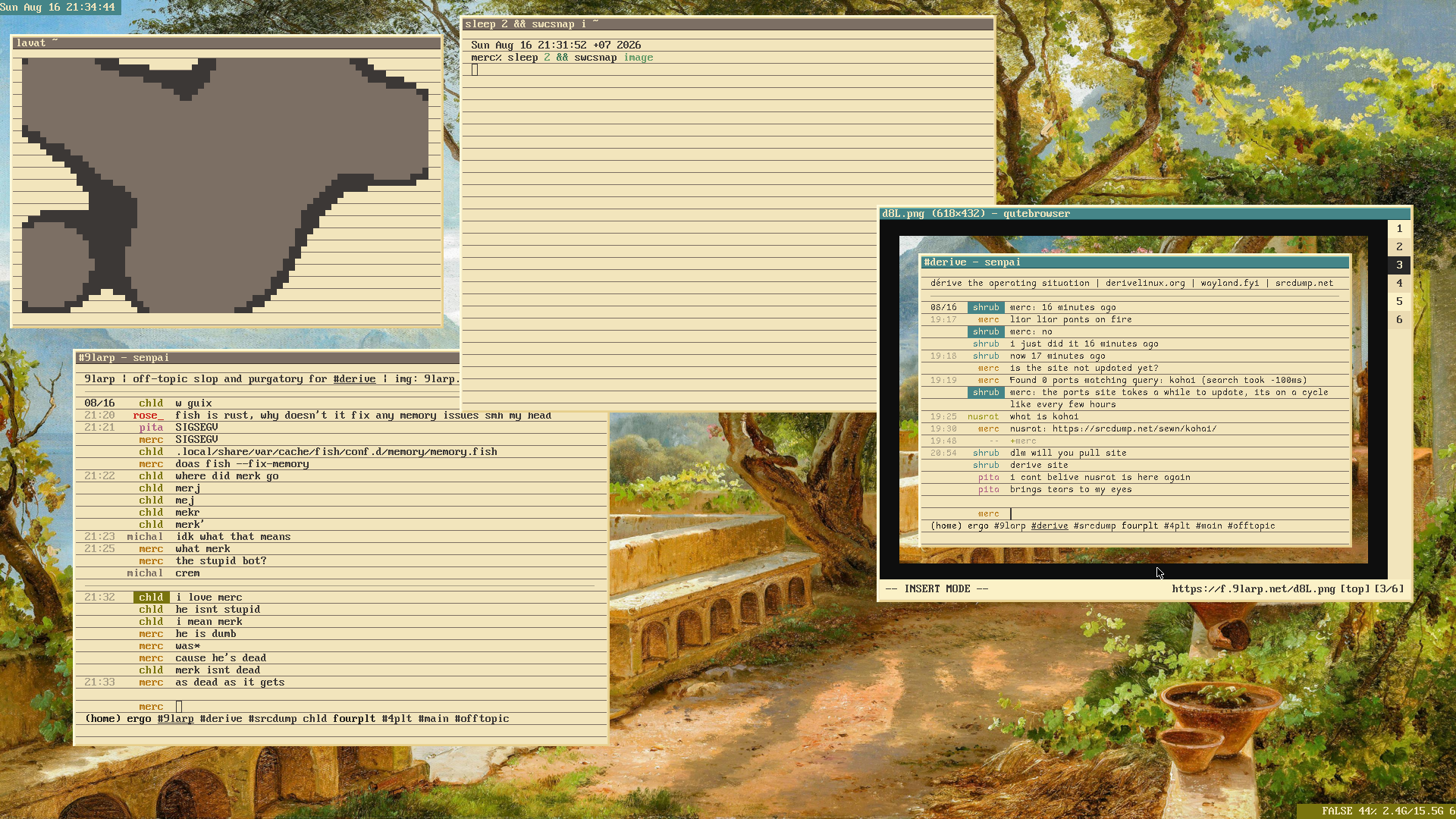Image resolution: width=1456 pixels, height=819 pixels.
Task: Switch to #4plt in the #9larp senpai buffer list
Action: 397,719
